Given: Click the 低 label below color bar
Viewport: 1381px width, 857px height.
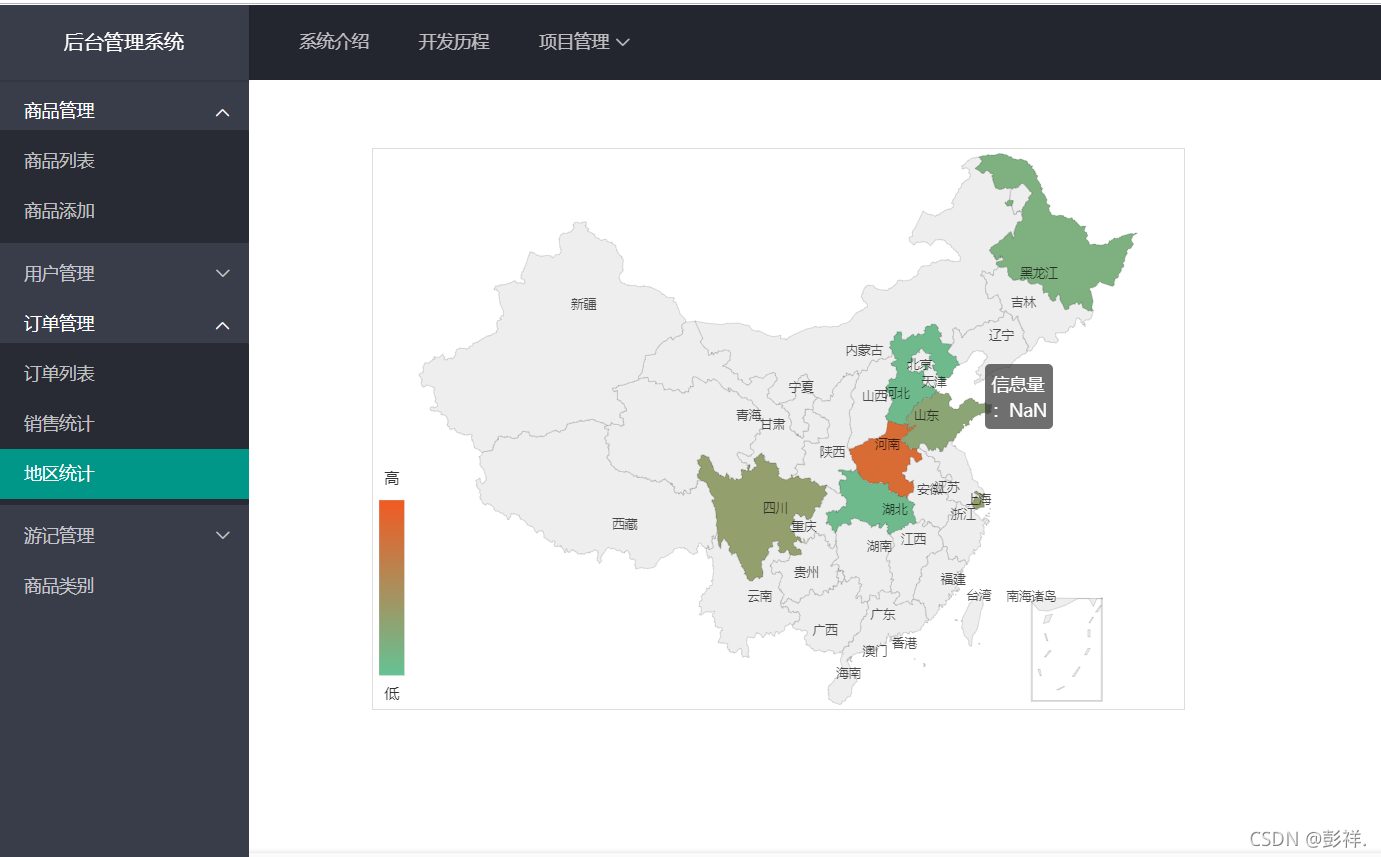Looking at the screenshot, I should [392, 693].
